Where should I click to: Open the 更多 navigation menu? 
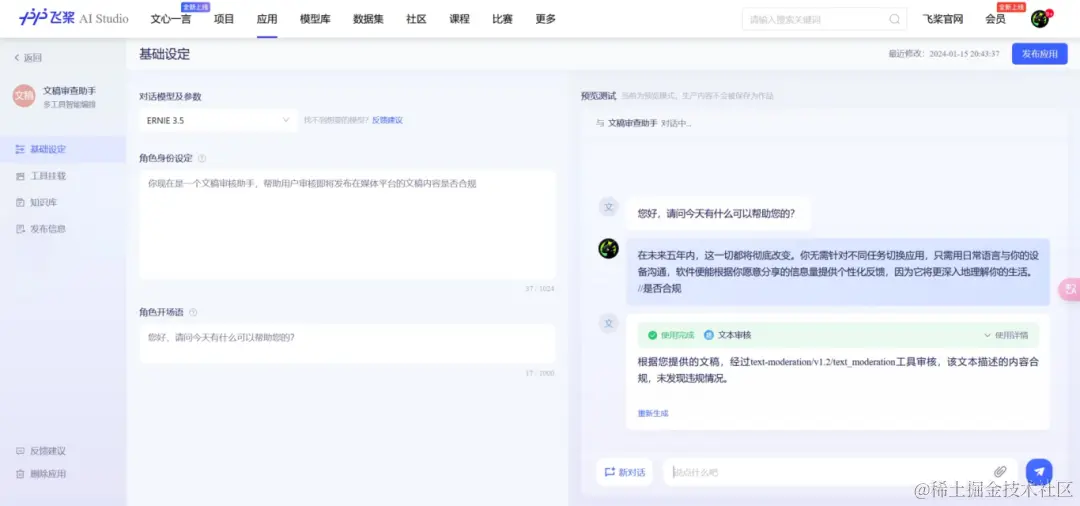tap(546, 19)
